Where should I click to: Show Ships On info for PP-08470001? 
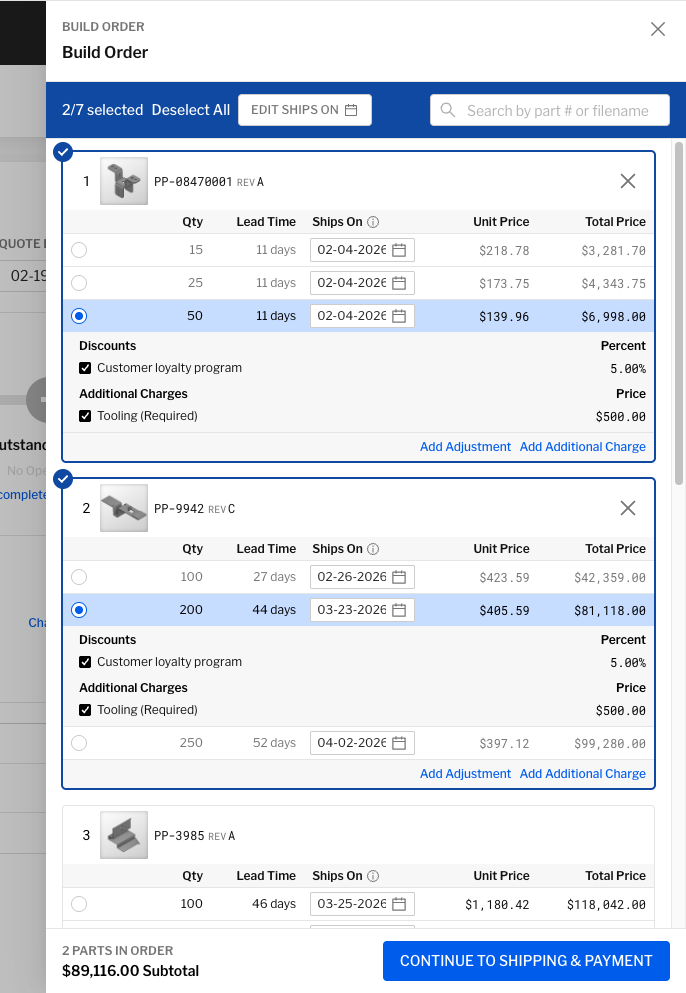click(x=373, y=222)
